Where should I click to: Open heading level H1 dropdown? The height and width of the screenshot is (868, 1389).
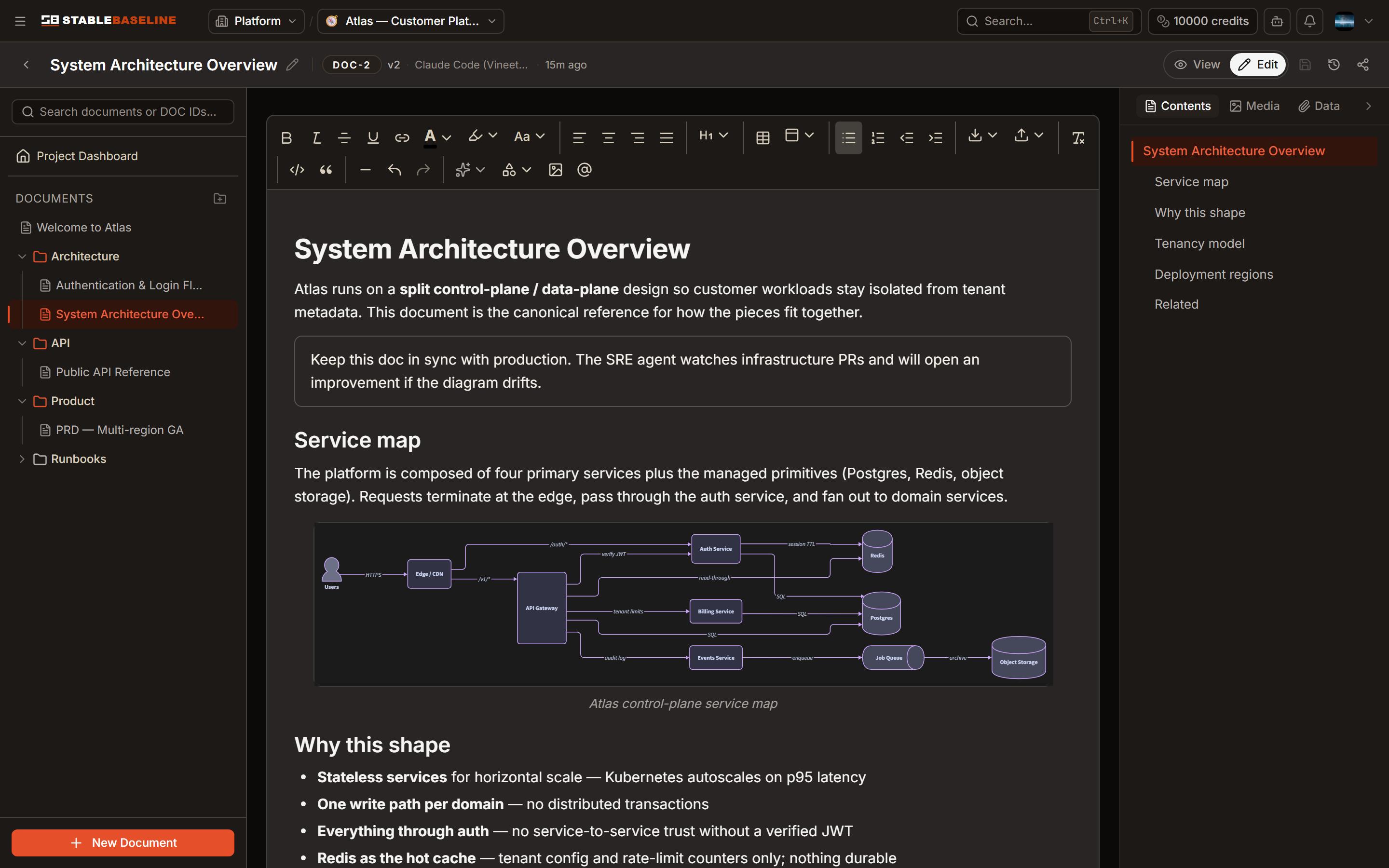click(713, 136)
